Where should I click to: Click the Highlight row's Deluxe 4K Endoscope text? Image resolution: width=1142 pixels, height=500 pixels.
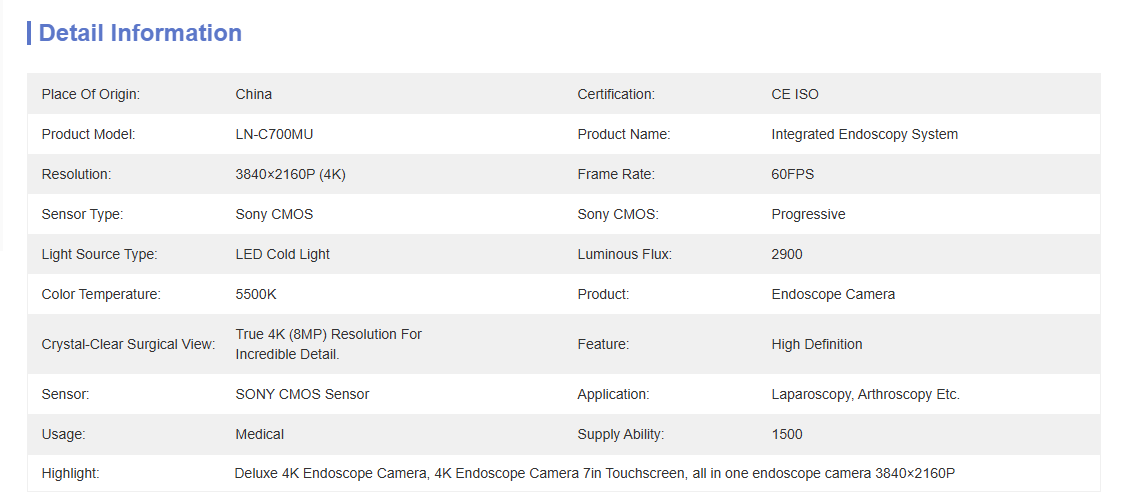tap(330, 472)
